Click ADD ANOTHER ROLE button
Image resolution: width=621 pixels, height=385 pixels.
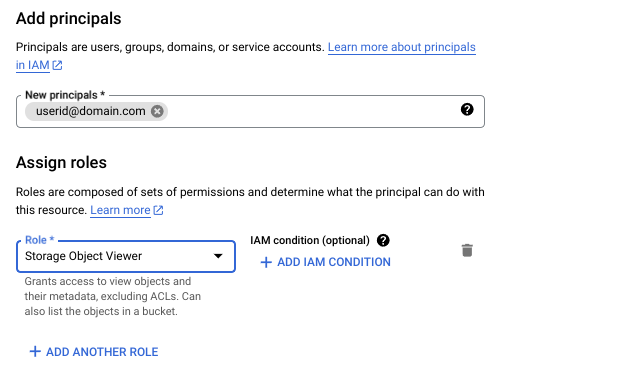coord(94,352)
